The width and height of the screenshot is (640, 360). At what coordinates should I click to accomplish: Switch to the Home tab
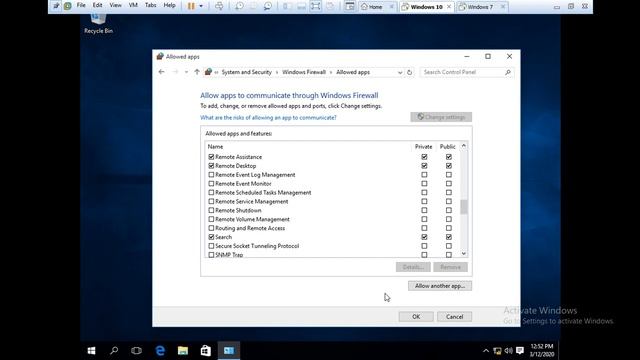point(376,7)
